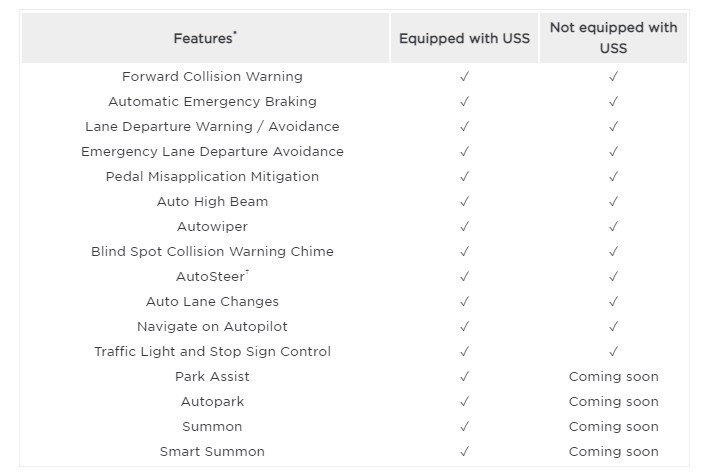The image size is (720, 476).
Task: Click Coming soon text in Autopark row
Action: [613, 401]
